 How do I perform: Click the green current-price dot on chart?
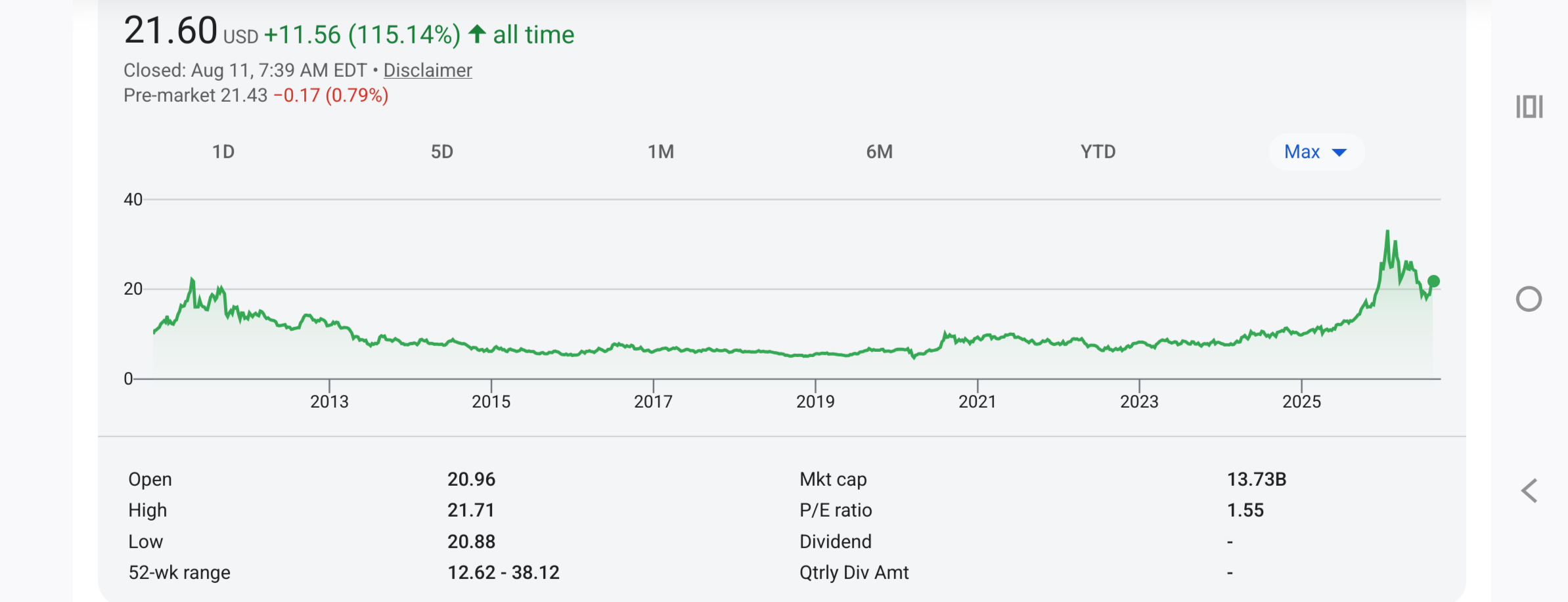point(1434,281)
